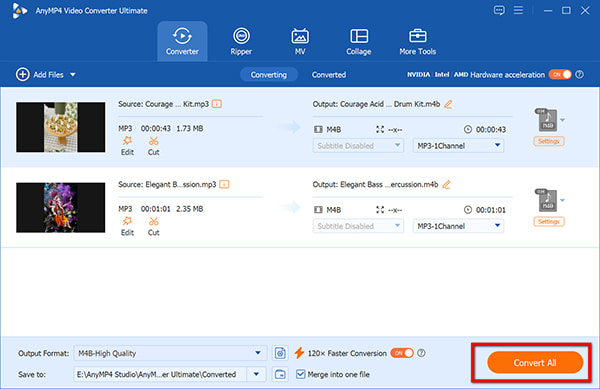600x389 pixels.
Task: Click Cut scissors for Elegant Bass file
Action: pyautogui.click(x=153, y=226)
